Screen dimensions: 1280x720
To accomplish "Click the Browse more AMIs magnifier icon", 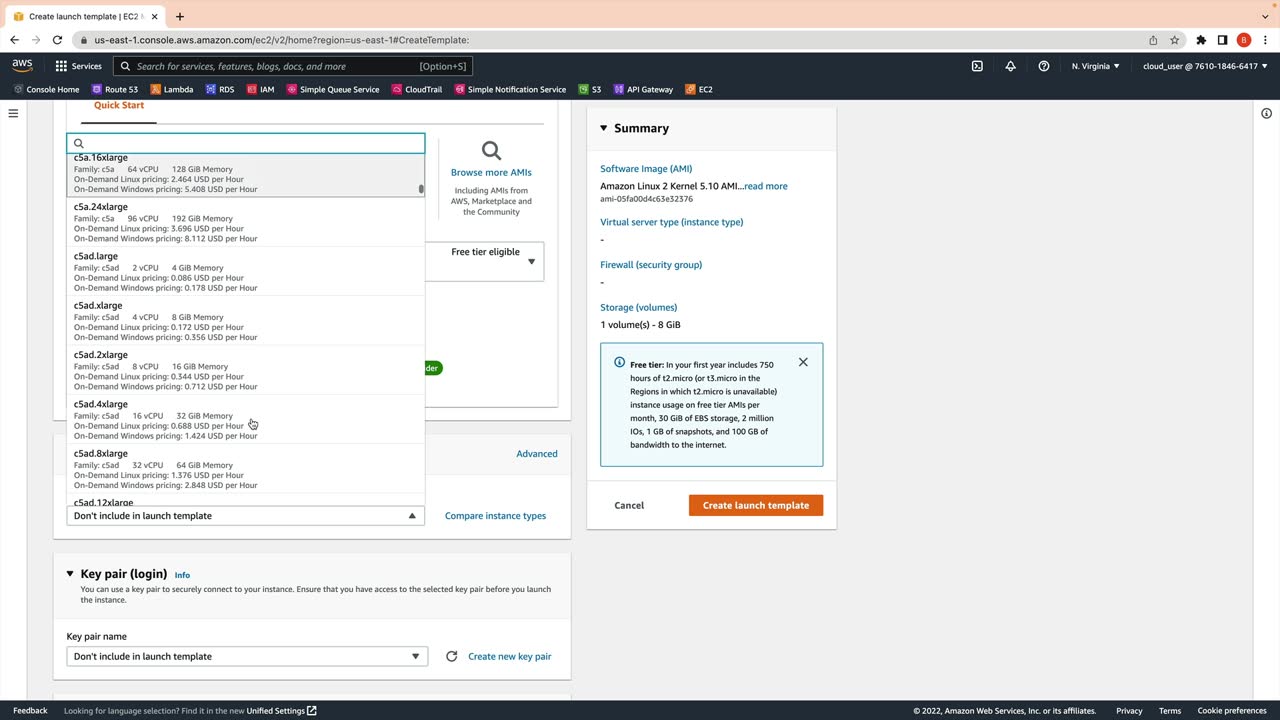I will pos(491,151).
